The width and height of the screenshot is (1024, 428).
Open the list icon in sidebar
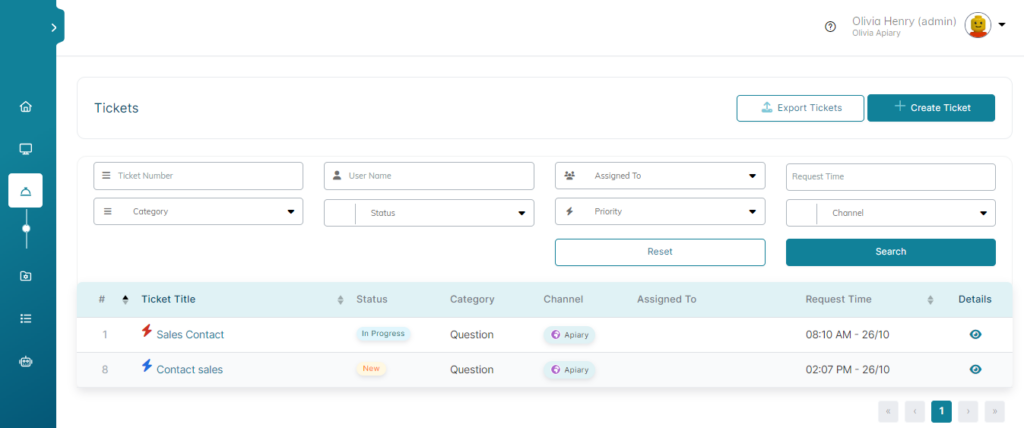(x=25, y=318)
